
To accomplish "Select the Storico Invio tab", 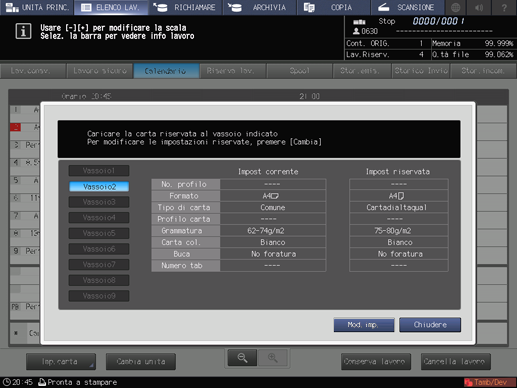I will [x=421, y=71].
